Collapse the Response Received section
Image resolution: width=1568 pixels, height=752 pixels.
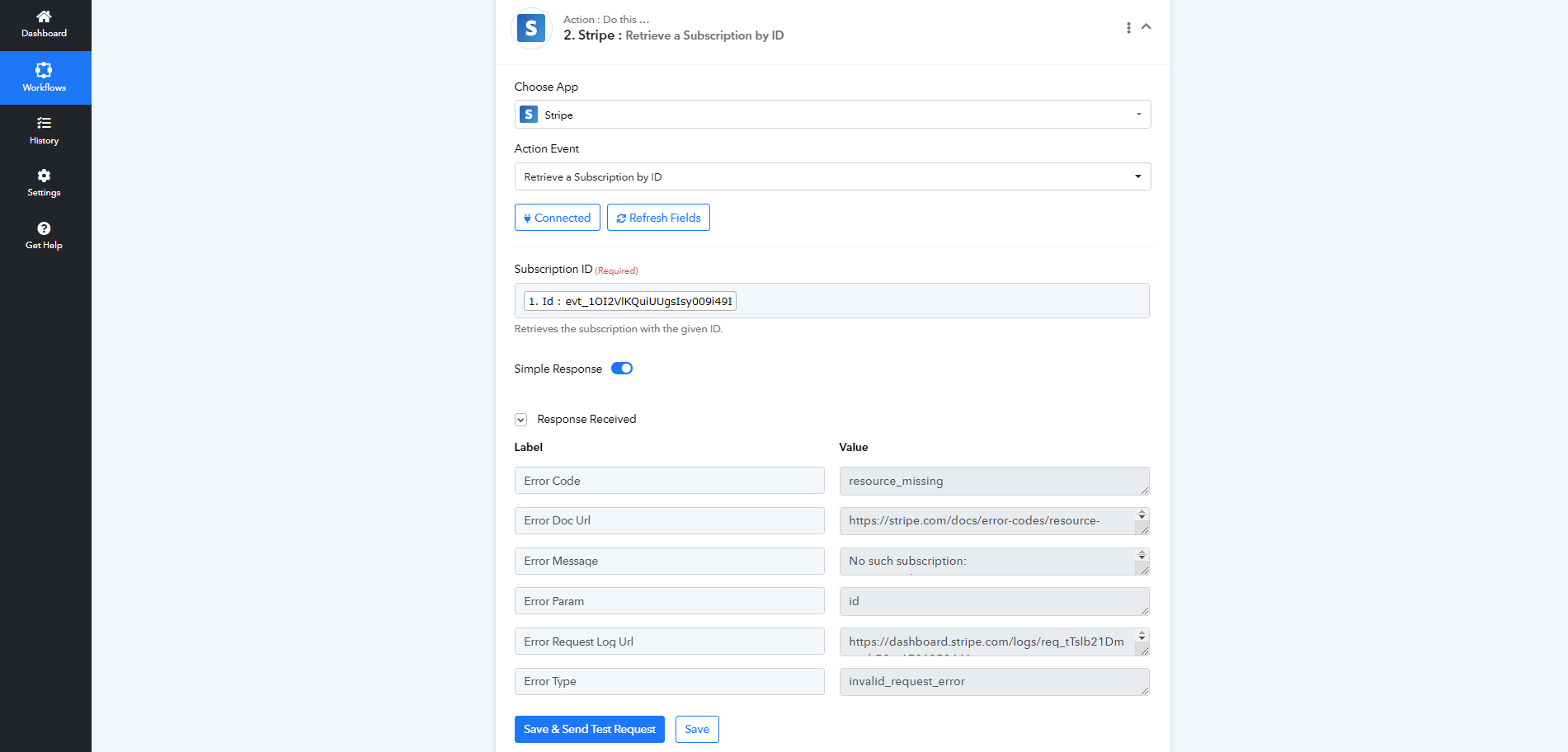click(520, 420)
